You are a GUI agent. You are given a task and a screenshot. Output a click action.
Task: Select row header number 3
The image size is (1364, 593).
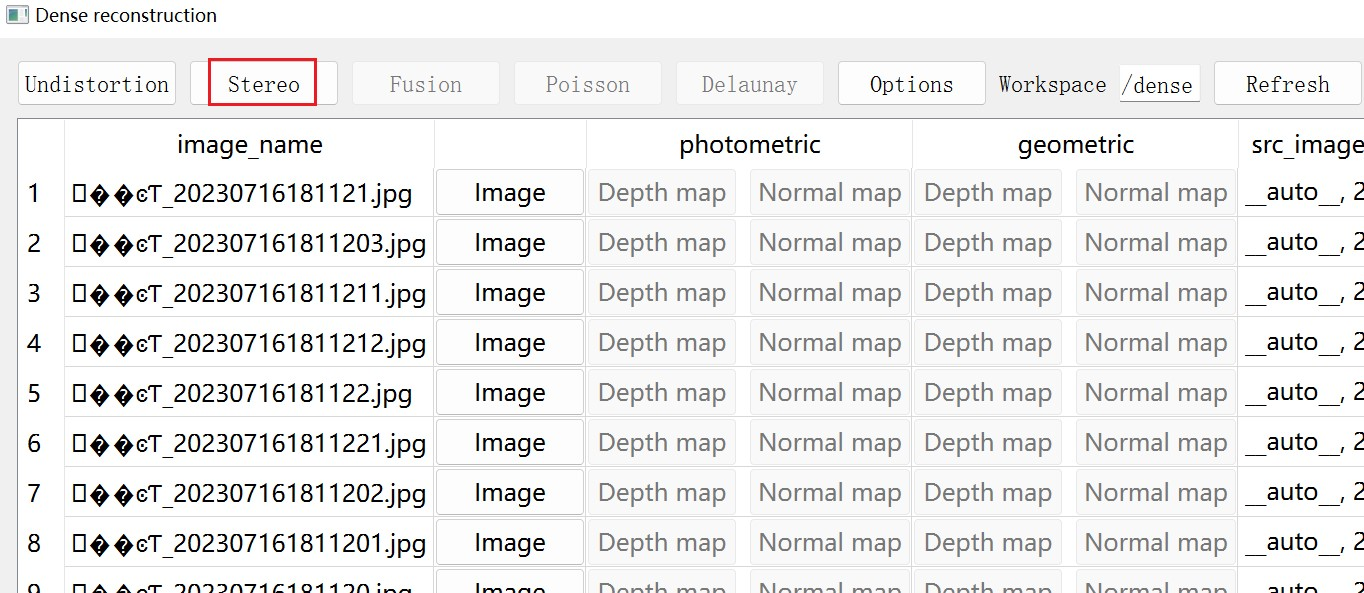coord(35,293)
